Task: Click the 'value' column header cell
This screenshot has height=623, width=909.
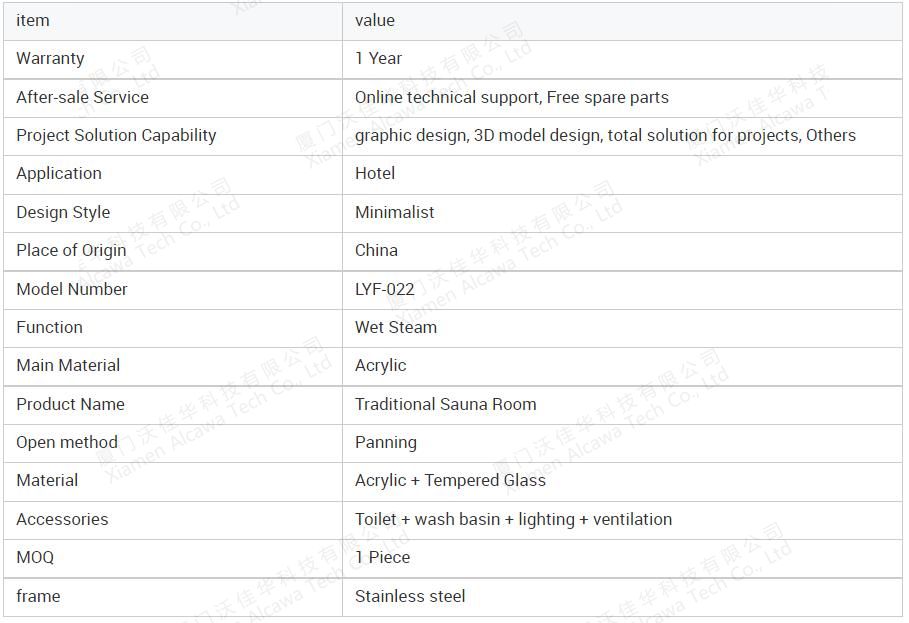Action: tap(622, 21)
